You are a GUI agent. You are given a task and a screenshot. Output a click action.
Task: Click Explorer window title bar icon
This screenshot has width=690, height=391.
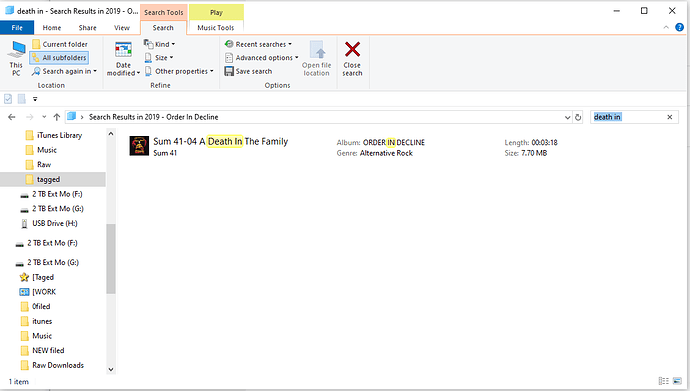tap(9, 11)
